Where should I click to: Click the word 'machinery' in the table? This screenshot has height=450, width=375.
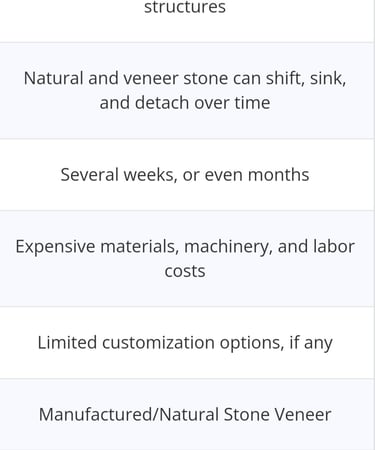click(228, 247)
